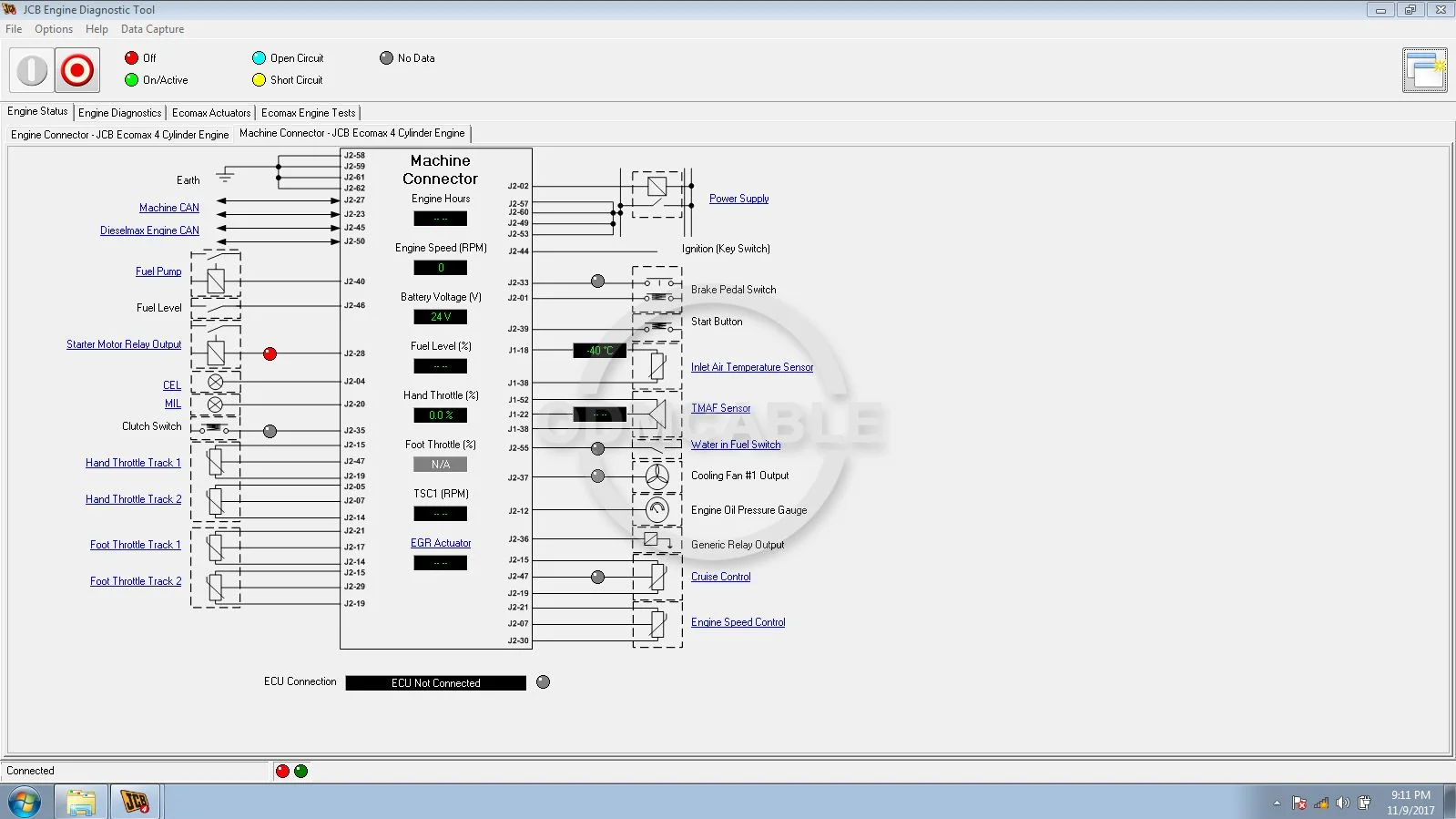1456x819 pixels.
Task: Open the Starter Motor Relay Output link
Action: (x=124, y=344)
